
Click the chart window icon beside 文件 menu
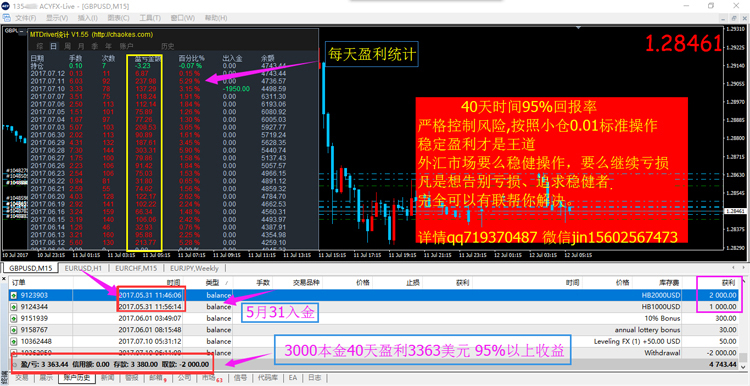point(6,18)
